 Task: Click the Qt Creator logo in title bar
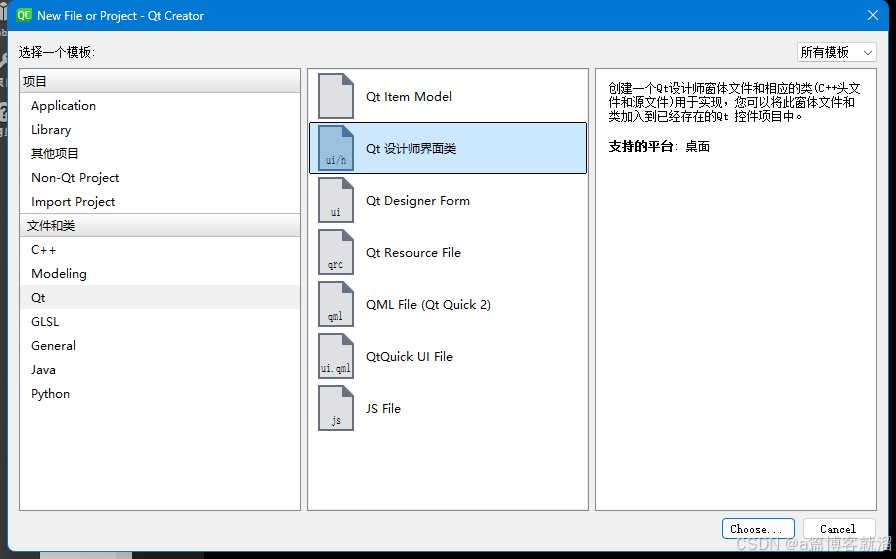tap(24, 15)
